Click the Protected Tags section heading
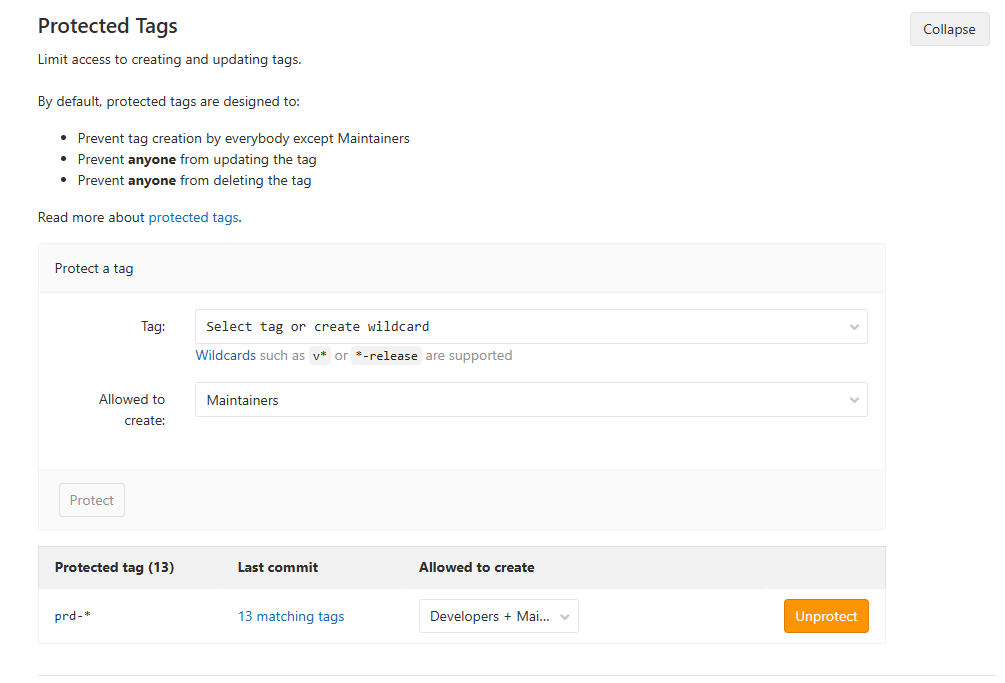 [x=108, y=26]
